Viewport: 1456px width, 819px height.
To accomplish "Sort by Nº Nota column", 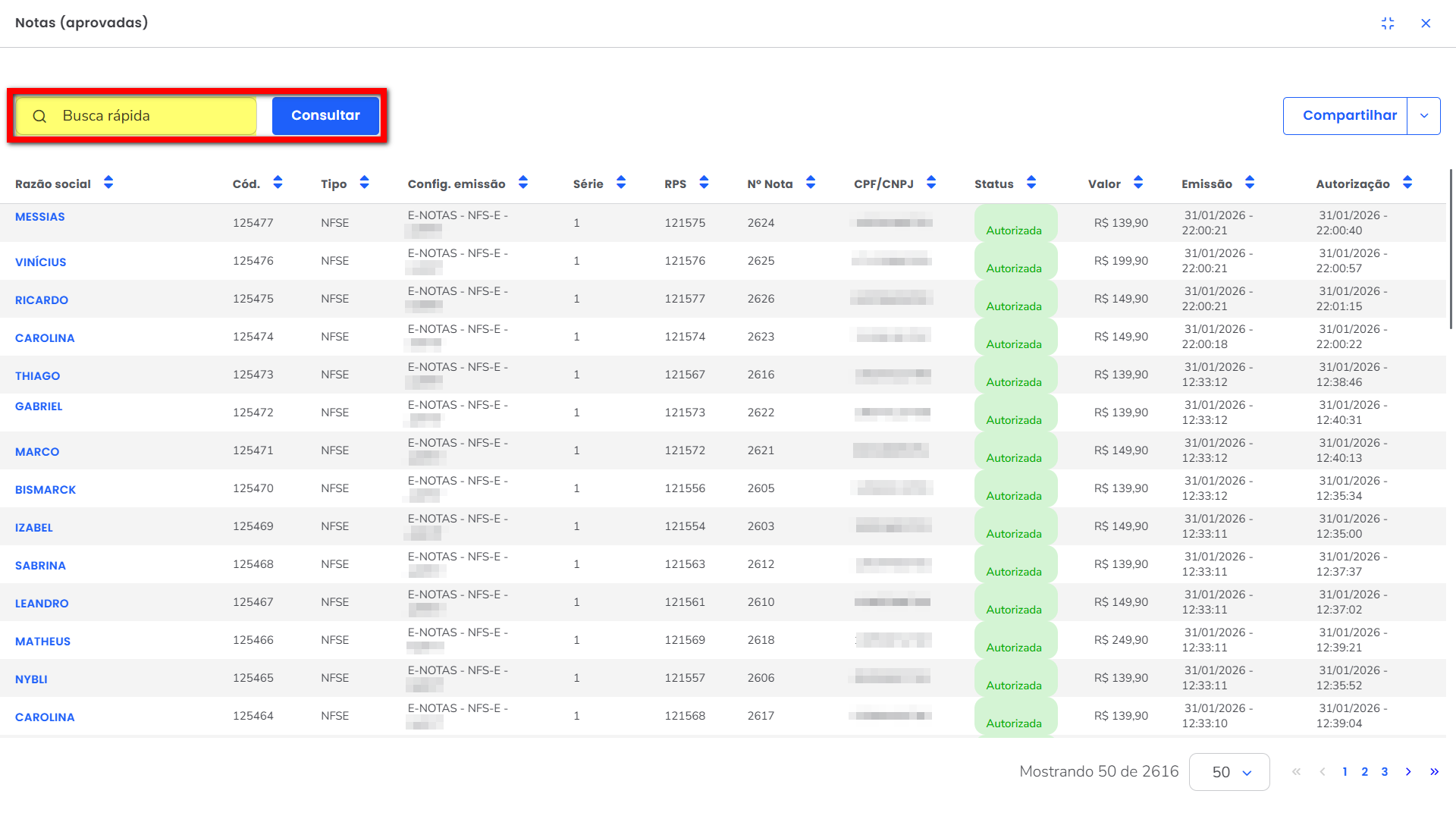I will point(811,183).
